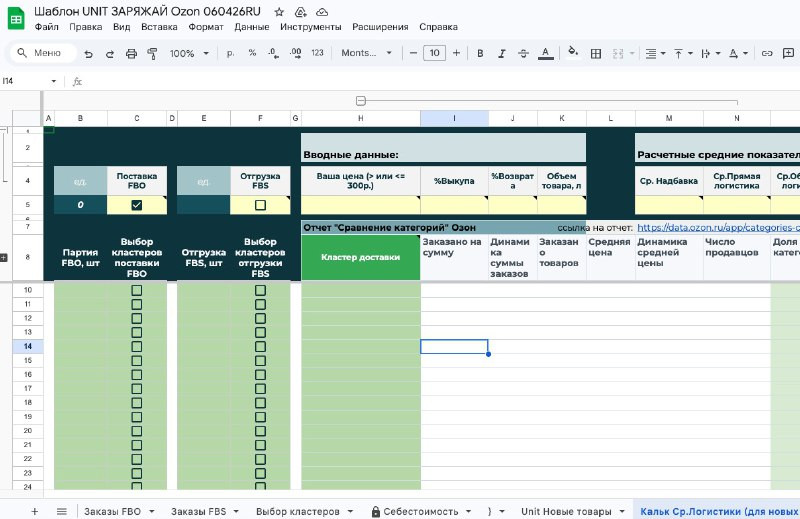
Task: Apply strikethrough formatting
Action: pos(523,53)
